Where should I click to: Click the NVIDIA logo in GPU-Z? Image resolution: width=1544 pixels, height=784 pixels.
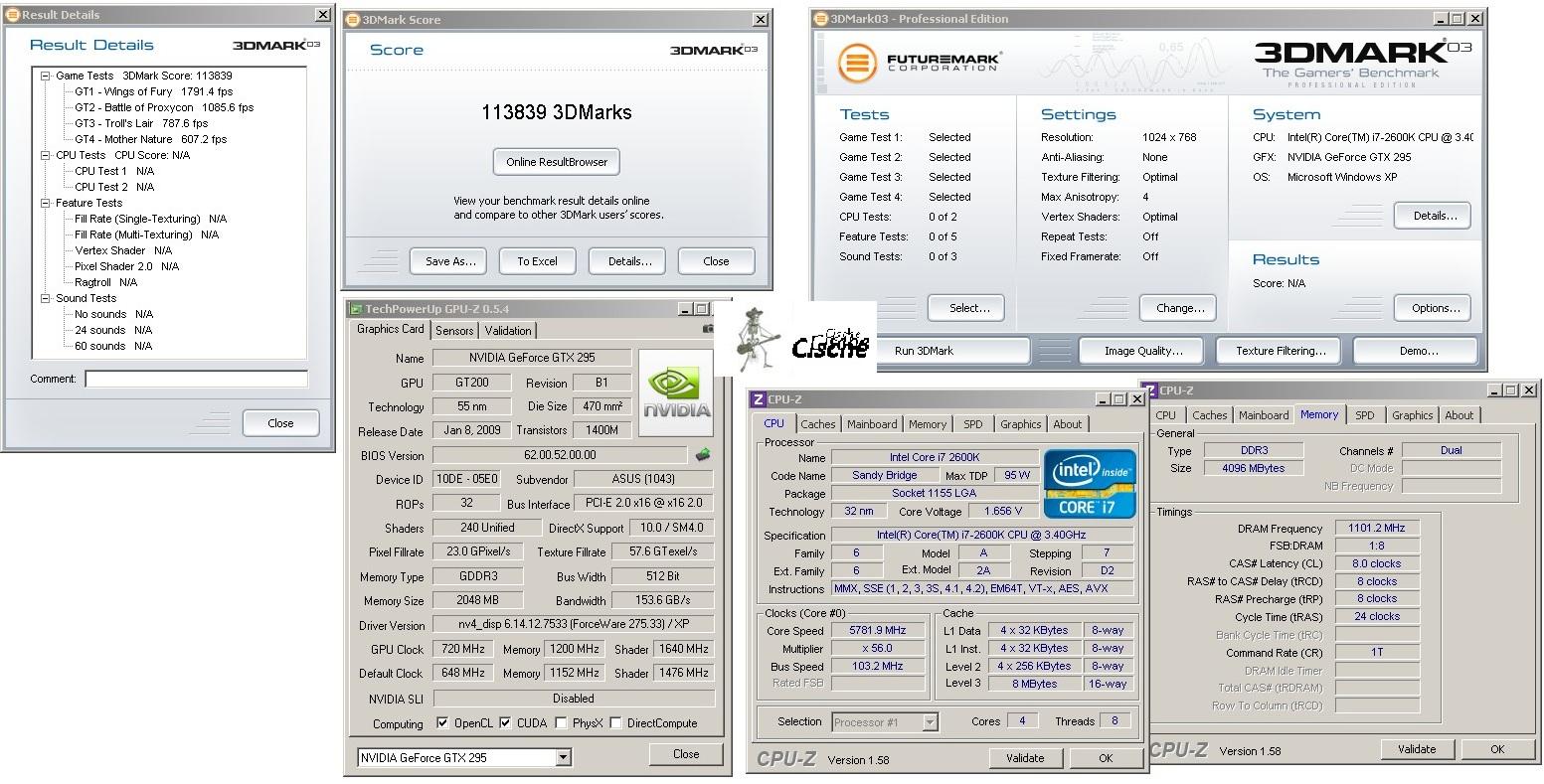[677, 394]
